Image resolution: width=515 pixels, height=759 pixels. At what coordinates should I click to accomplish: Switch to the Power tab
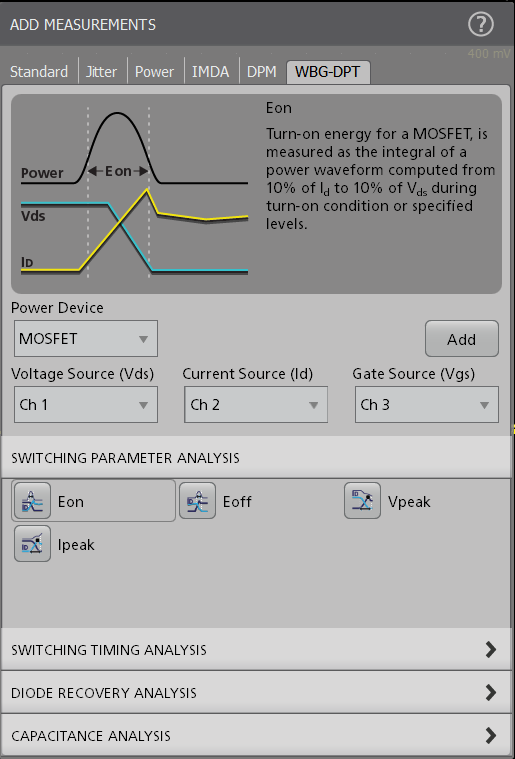[x=154, y=72]
